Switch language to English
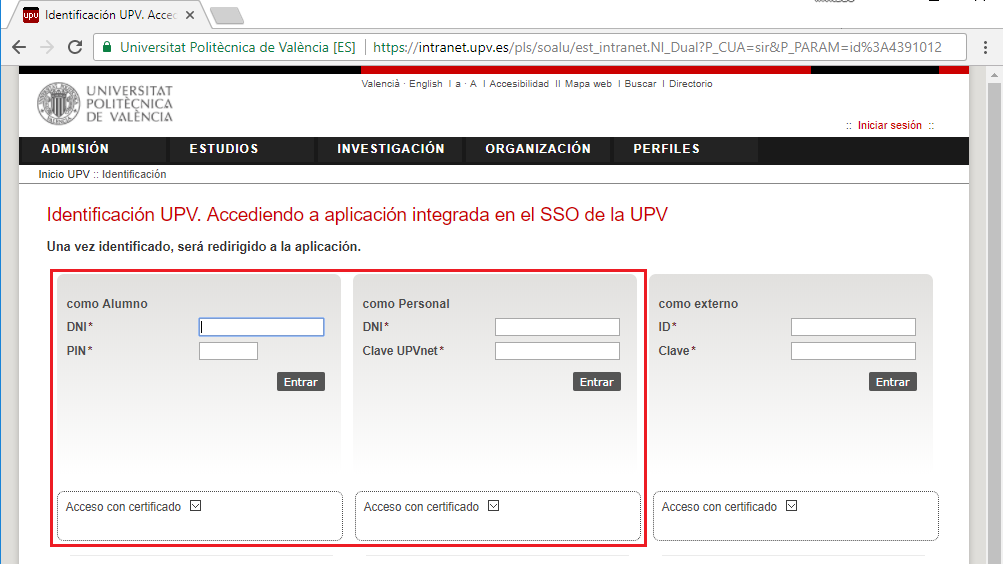 pos(425,84)
